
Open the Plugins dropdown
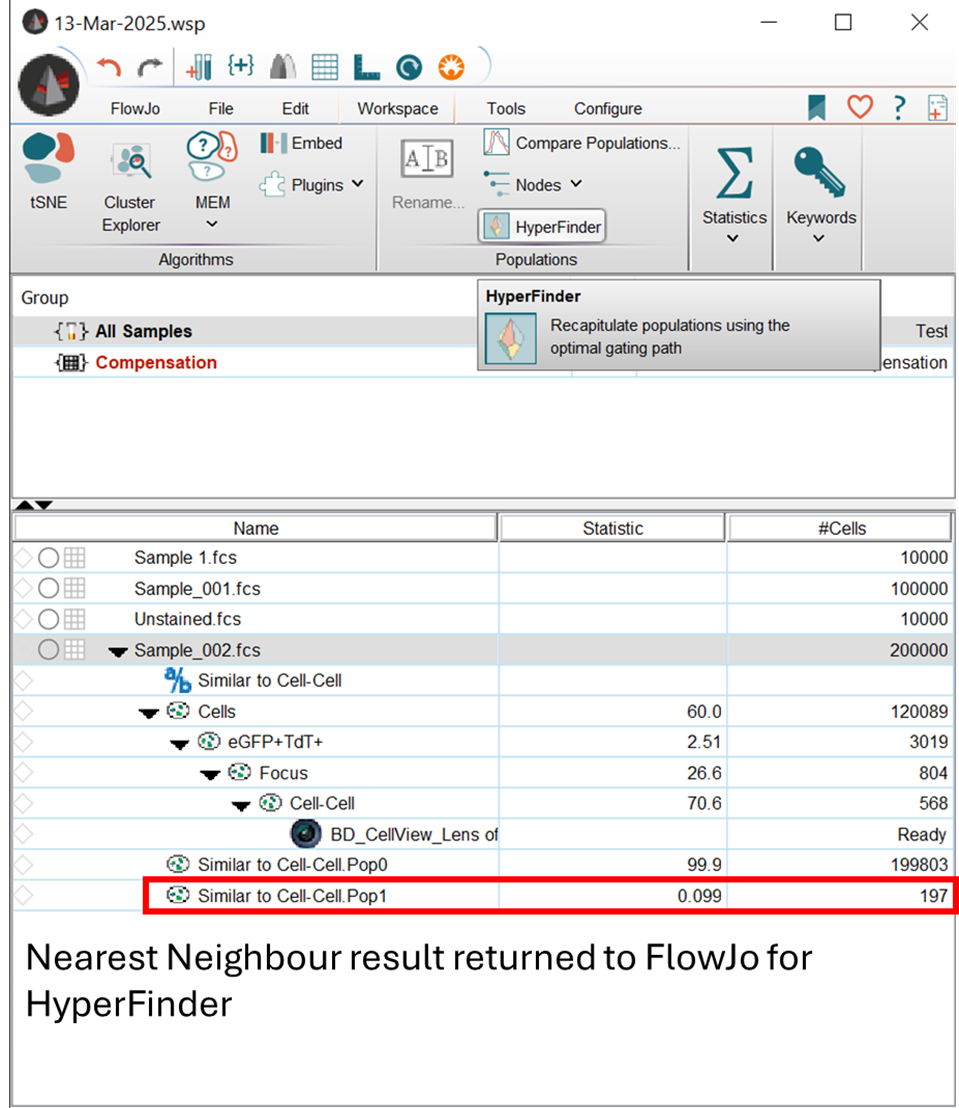pos(312,185)
